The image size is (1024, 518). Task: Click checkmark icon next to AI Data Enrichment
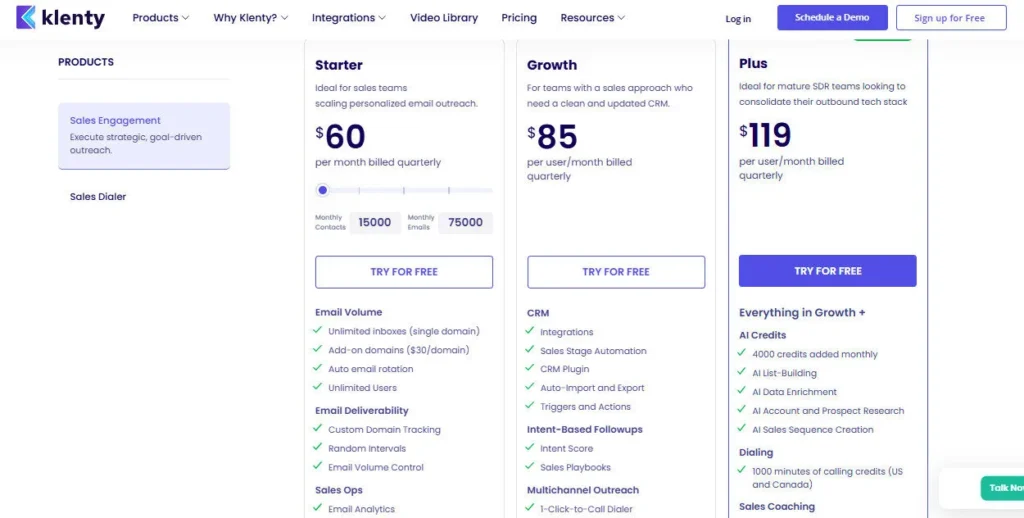pos(742,392)
